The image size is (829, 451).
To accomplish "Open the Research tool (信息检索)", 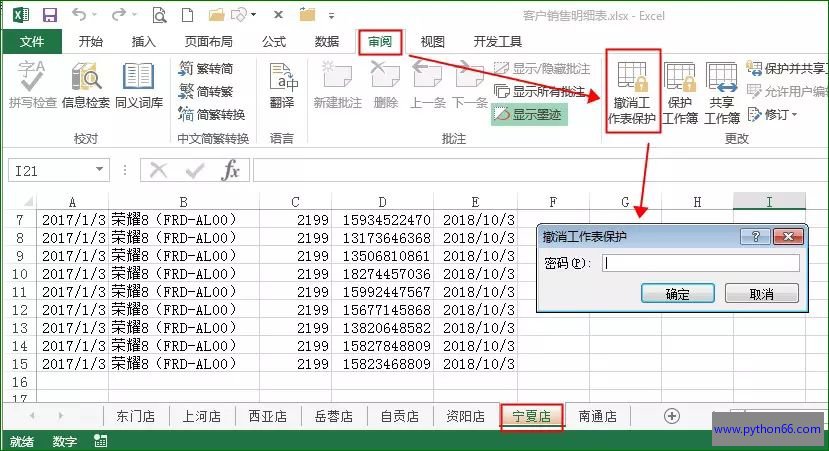I will click(86, 86).
